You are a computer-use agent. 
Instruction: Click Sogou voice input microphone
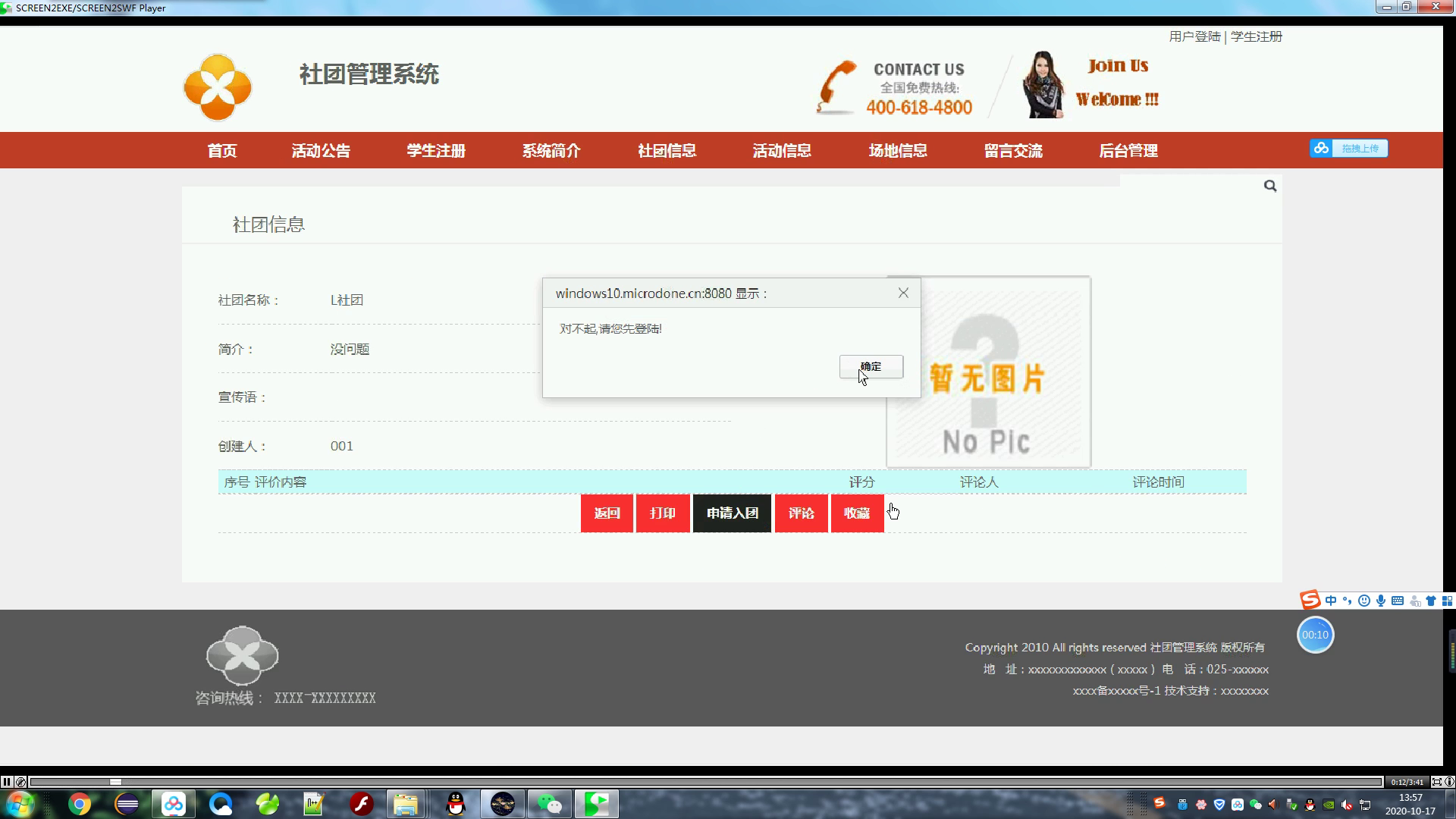(x=1381, y=601)
